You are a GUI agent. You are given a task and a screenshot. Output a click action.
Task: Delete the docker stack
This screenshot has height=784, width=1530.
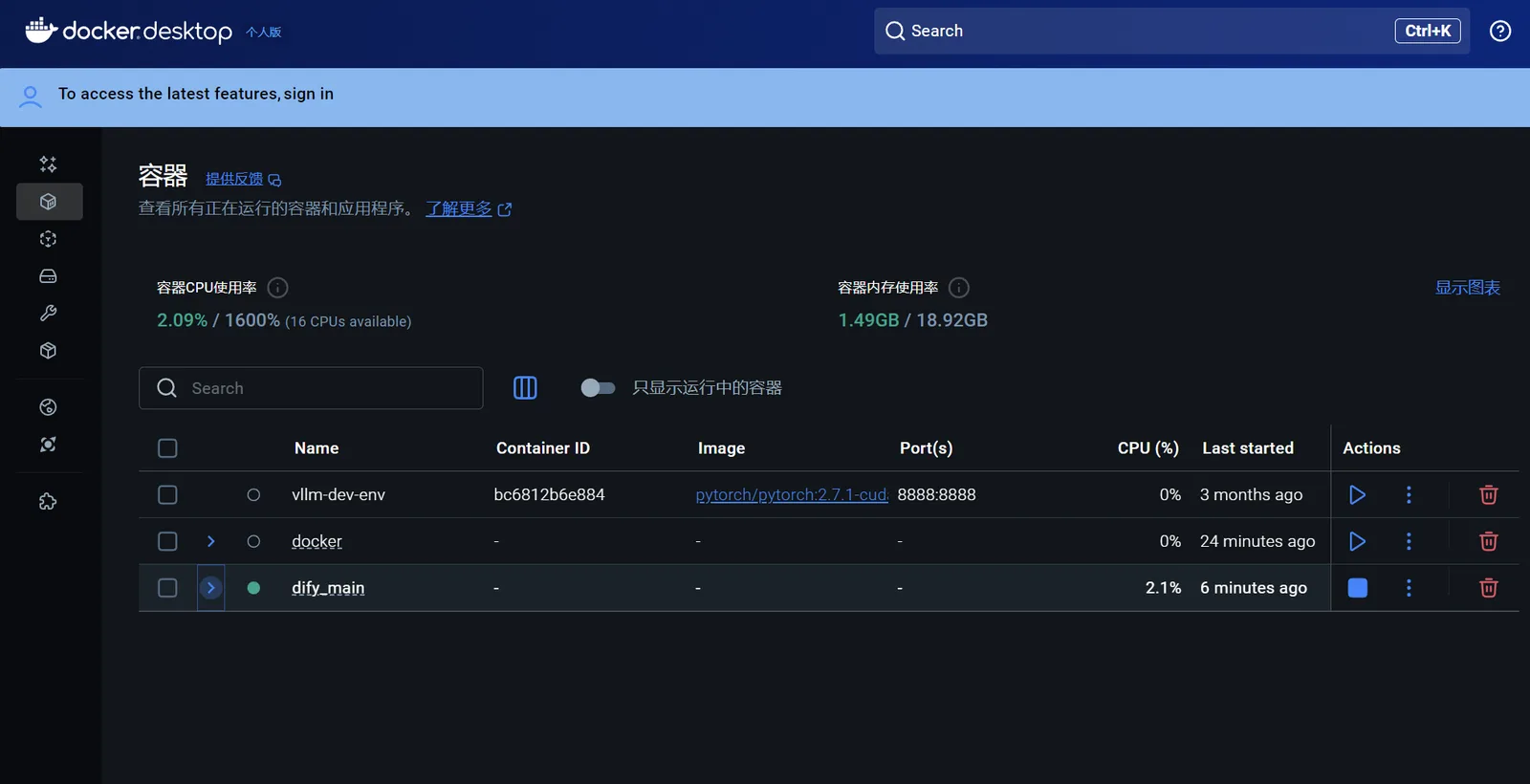(1489, 541)
